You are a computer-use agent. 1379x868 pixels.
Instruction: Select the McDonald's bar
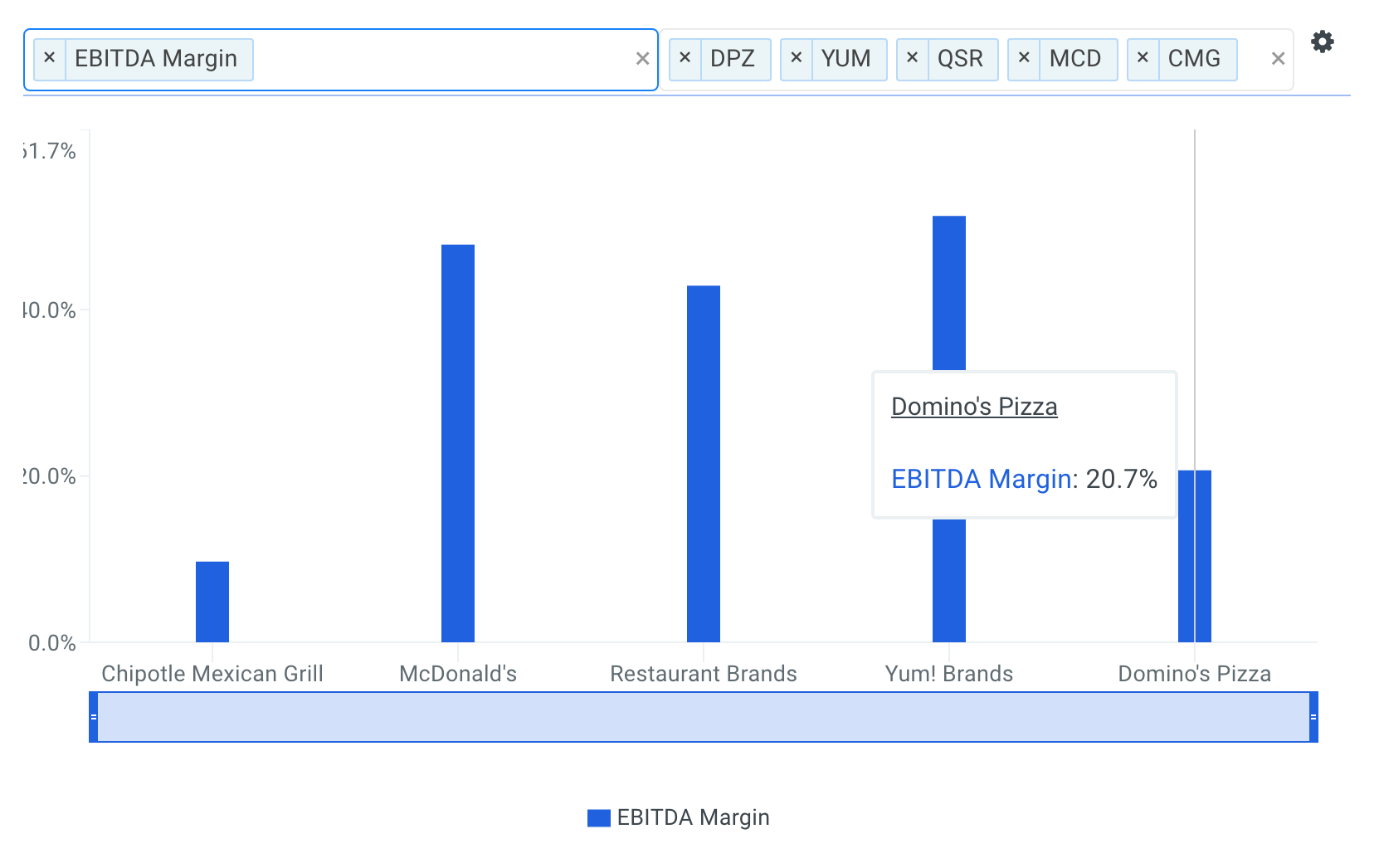(458, 443)
